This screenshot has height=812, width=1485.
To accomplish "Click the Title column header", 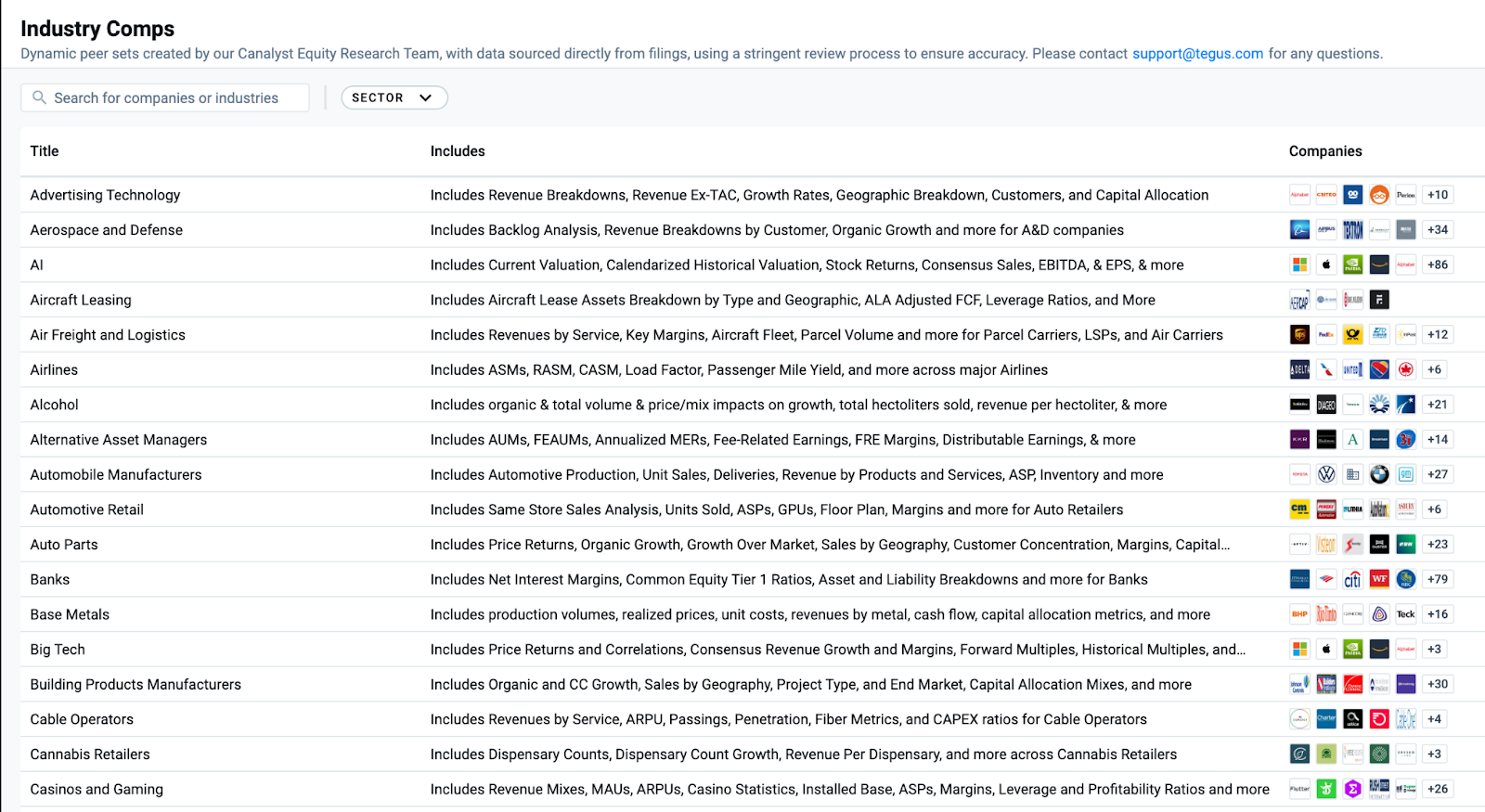I will click(45, 151).
